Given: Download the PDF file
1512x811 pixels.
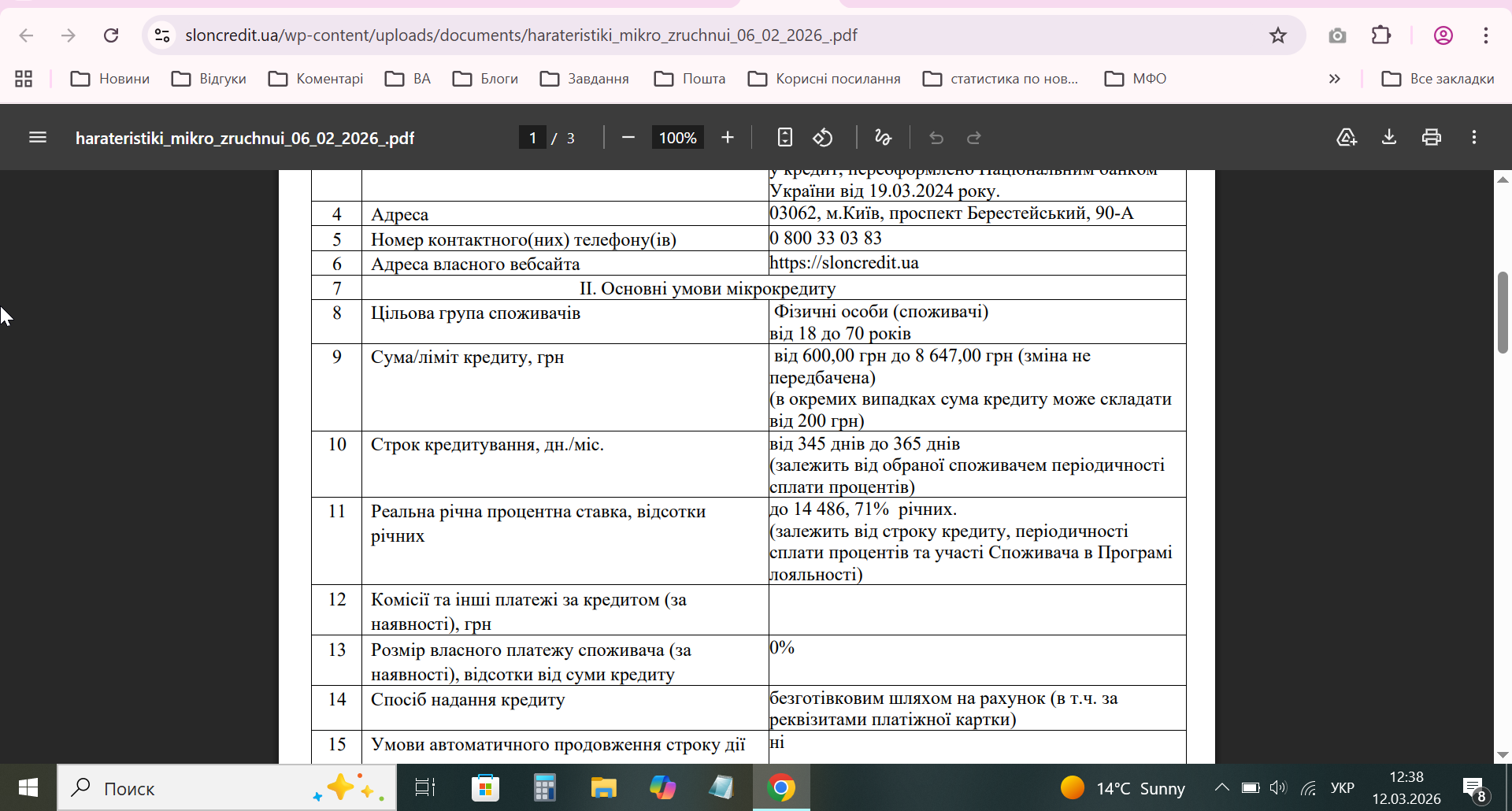Looking at the screenshot, I should [1389, 138].
